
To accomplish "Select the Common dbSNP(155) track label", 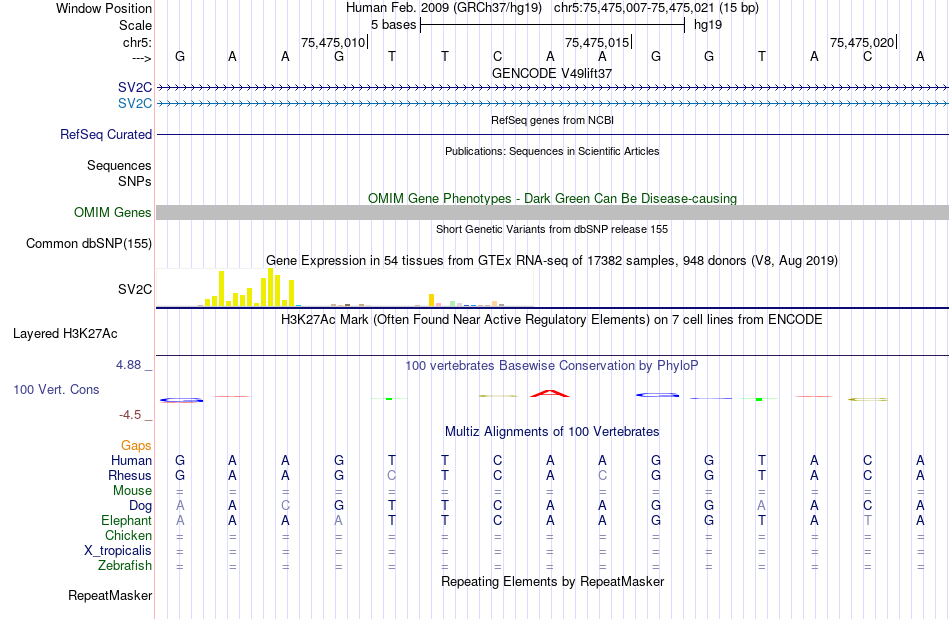I will (x=89, y=243).
